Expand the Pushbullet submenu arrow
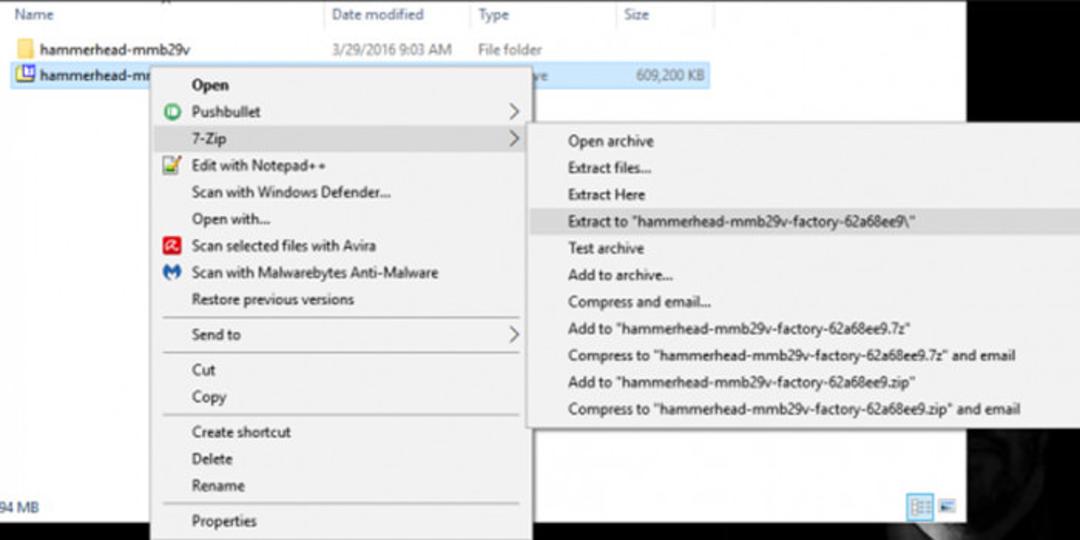This screenshot has height=540, width=1080. click(514, 112)
